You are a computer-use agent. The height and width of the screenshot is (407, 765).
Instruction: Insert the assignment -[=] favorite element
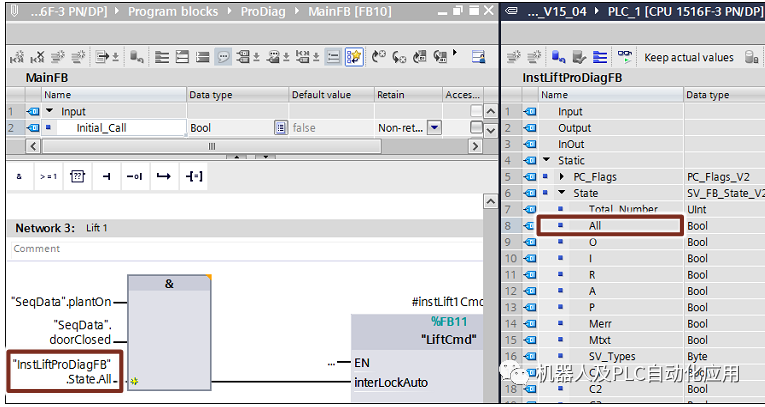[x=194, y=176]
